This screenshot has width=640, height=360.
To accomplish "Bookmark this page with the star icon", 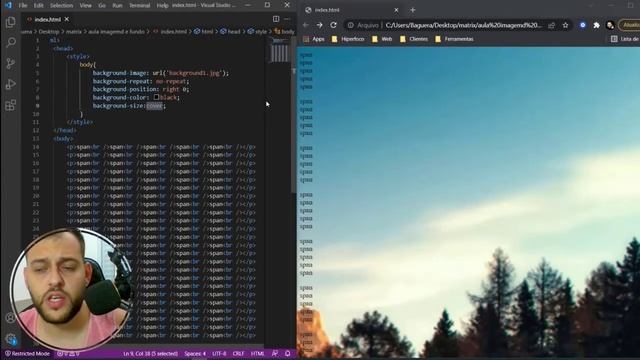I will [565, 25].
